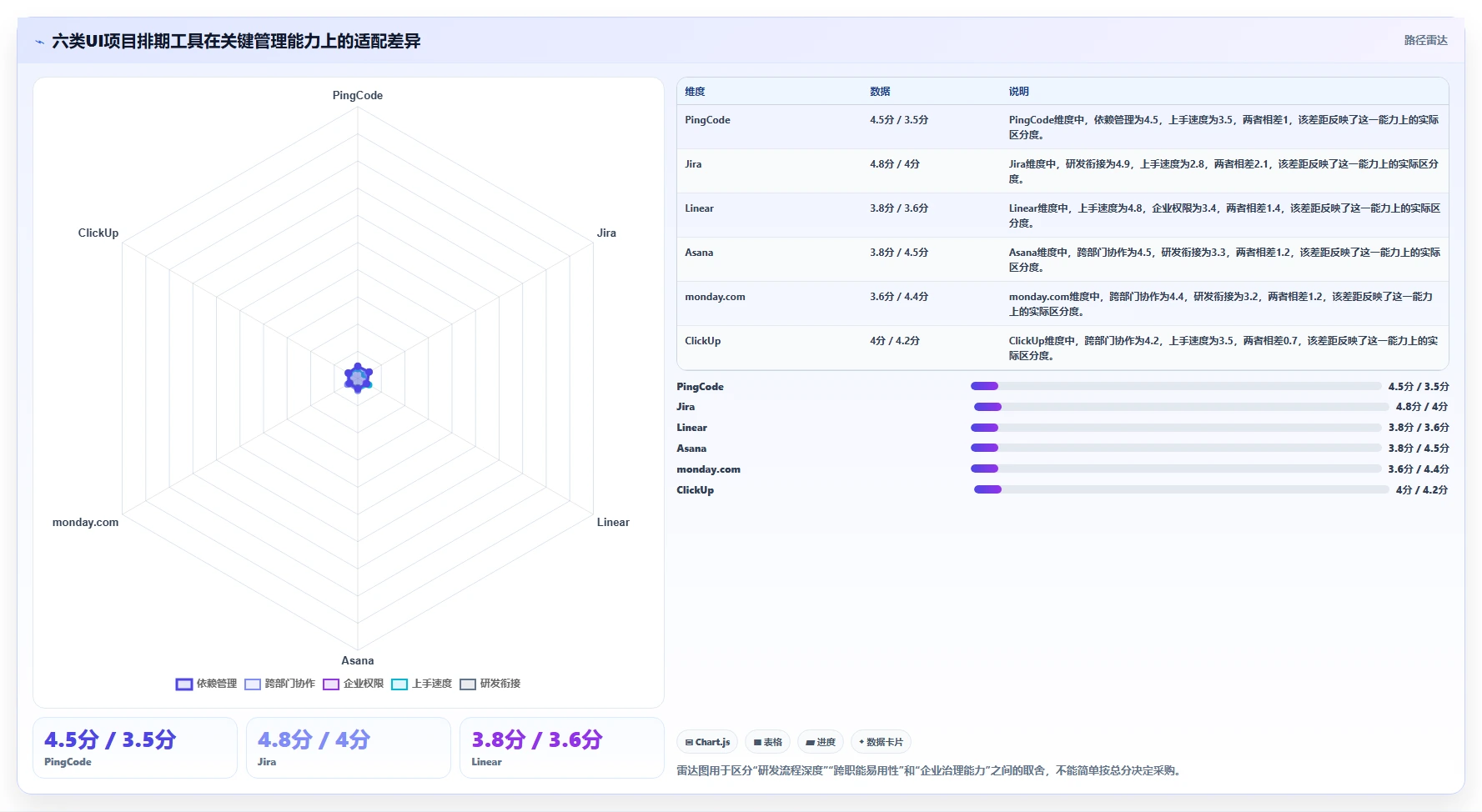Click the 表格 tag chip
Screen dimensions: 1482x812
point(767,742)
